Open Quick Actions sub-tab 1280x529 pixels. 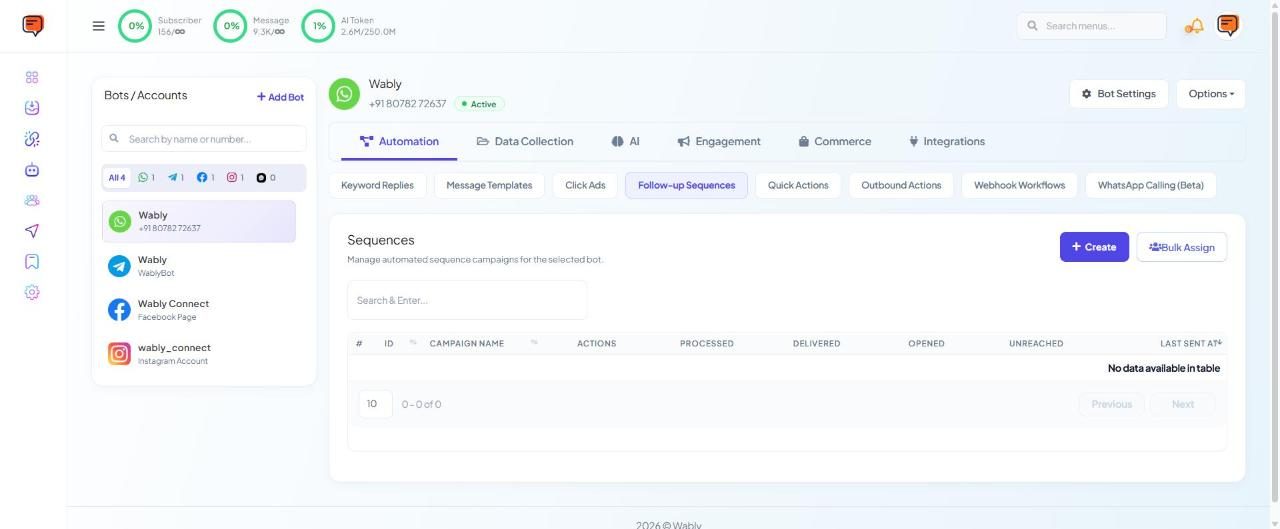(x=798, y=185)
